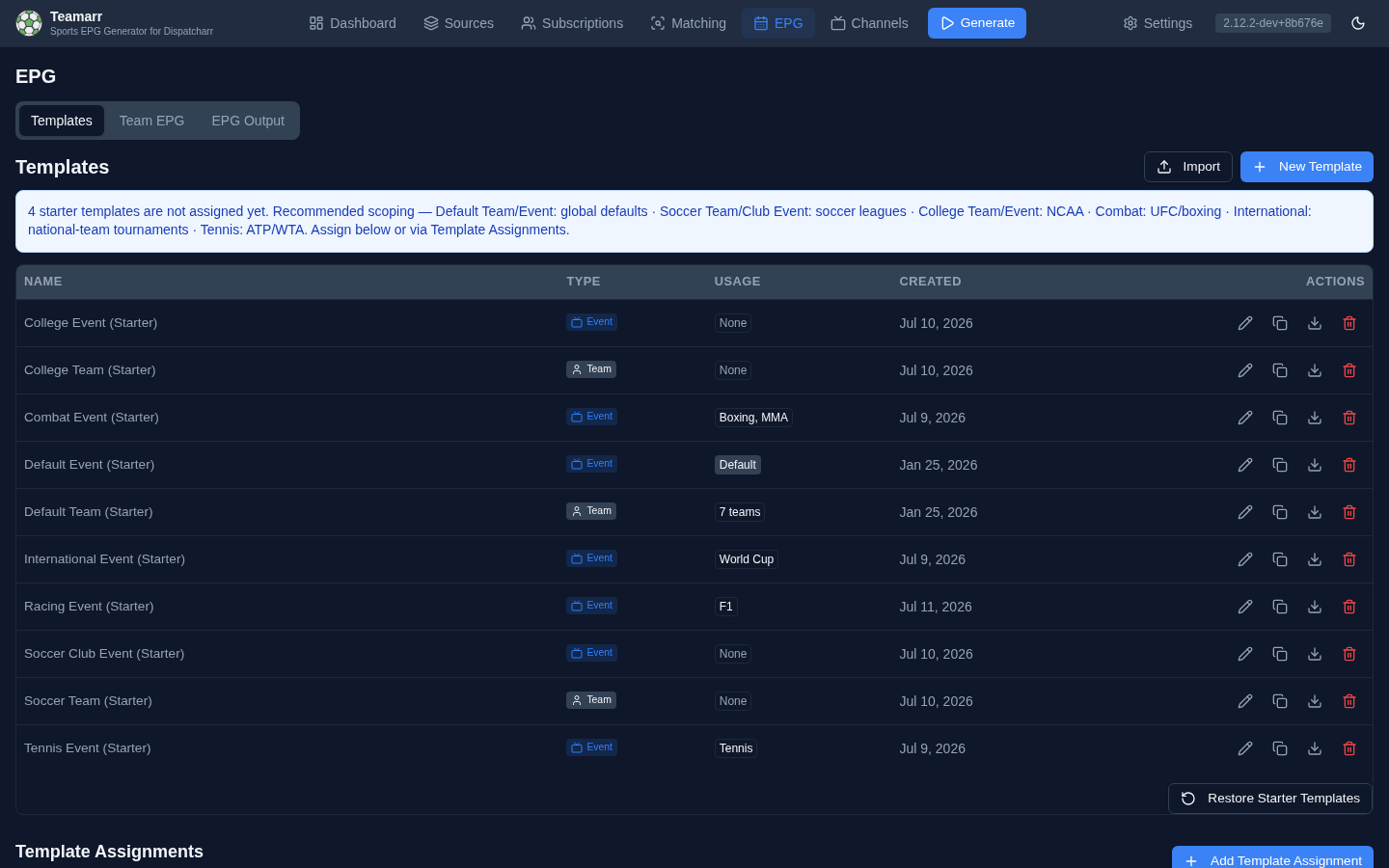Switch to the EPG Output tab
1389x868 pixels.
pyautogui.click(x=248, y=121)
